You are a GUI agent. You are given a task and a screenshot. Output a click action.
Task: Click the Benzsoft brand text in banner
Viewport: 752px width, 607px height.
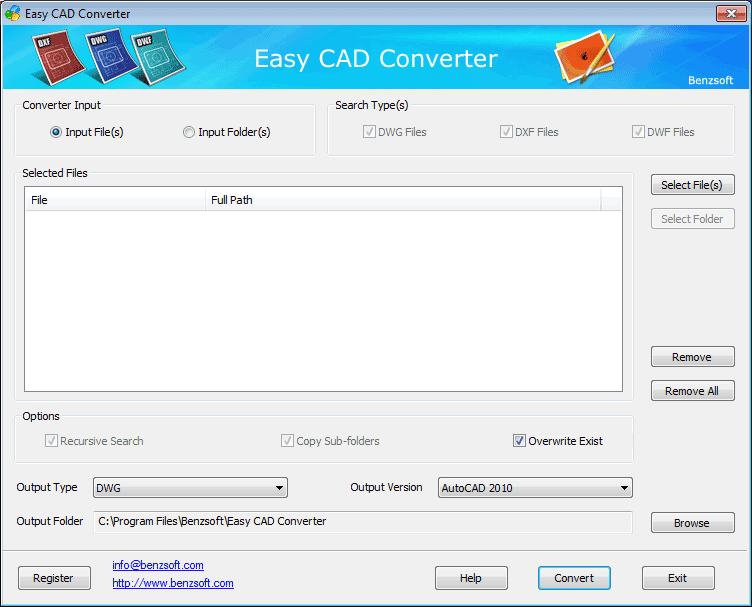(x=710, y=80)
